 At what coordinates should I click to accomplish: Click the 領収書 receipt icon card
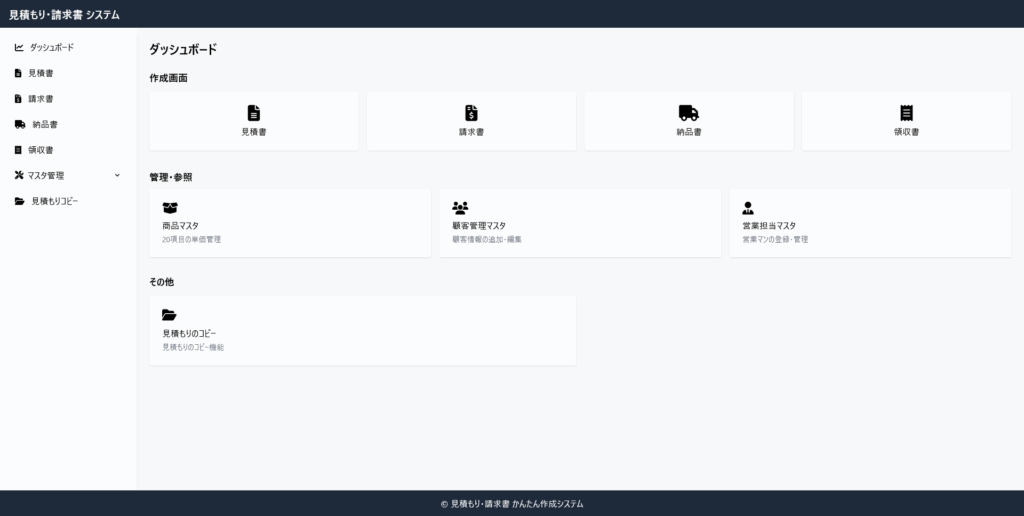pyautogui.click(x=906, y=113)
